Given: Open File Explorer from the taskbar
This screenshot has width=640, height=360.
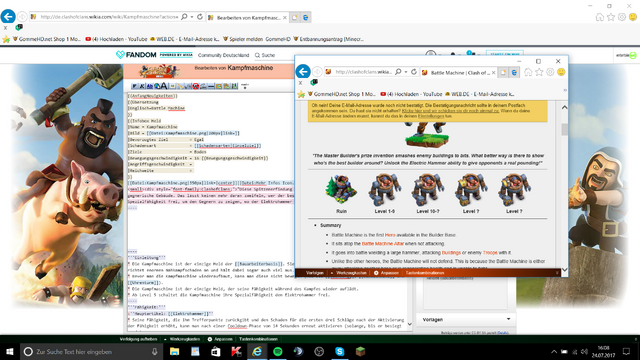Looking at the screenshot, I should pyautogui.click(x=174, y=351).
